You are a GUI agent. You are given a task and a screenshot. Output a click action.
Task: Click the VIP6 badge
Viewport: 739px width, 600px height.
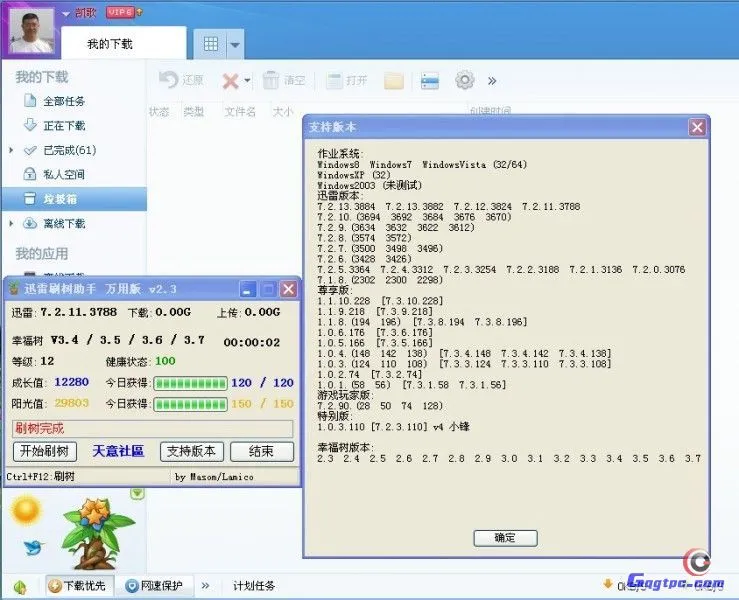(121, 12)
